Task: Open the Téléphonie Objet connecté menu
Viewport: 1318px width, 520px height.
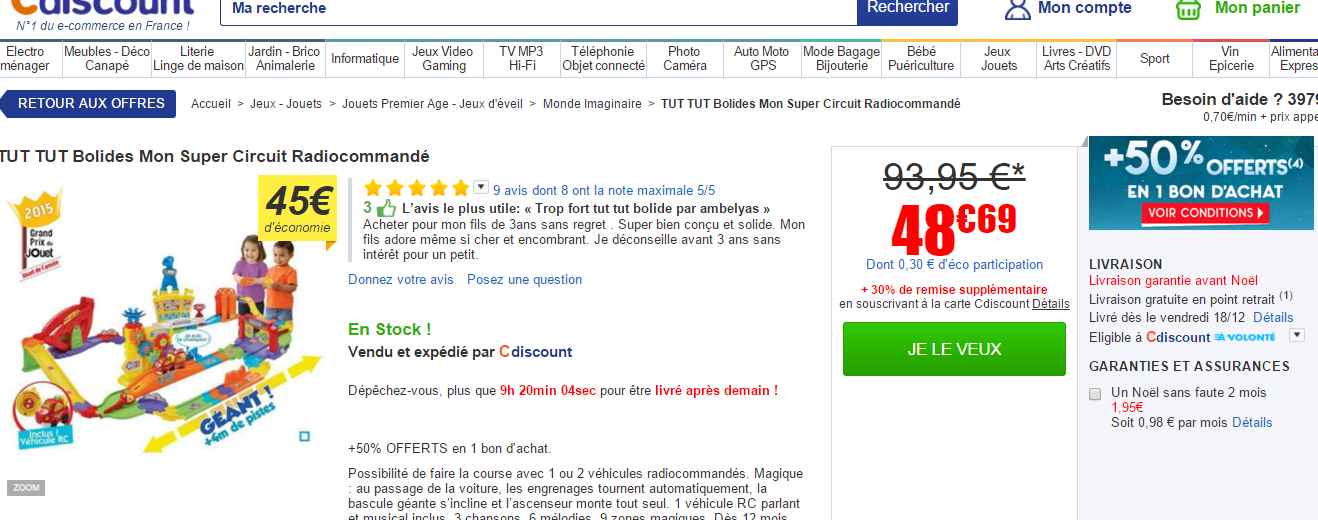Action: [x=603, y=59]
